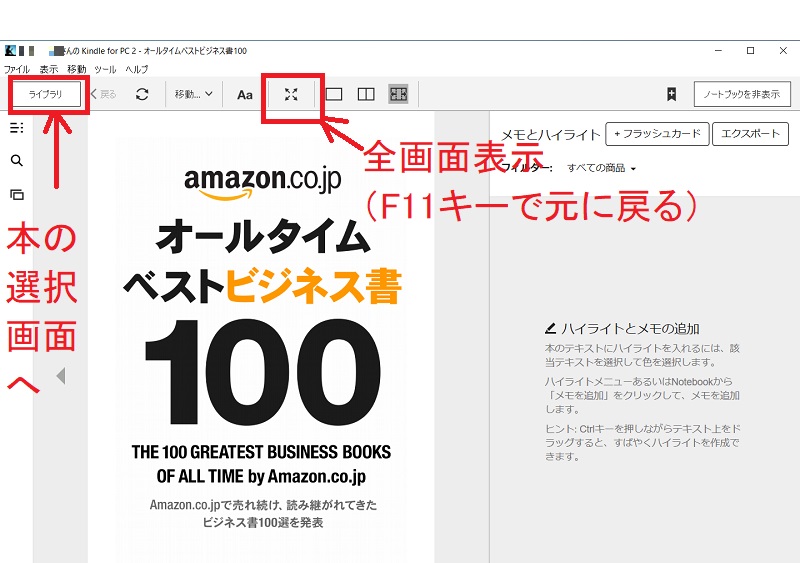
Task: Turn to previous page with left arrow
Action: click(x=61, y=376)
